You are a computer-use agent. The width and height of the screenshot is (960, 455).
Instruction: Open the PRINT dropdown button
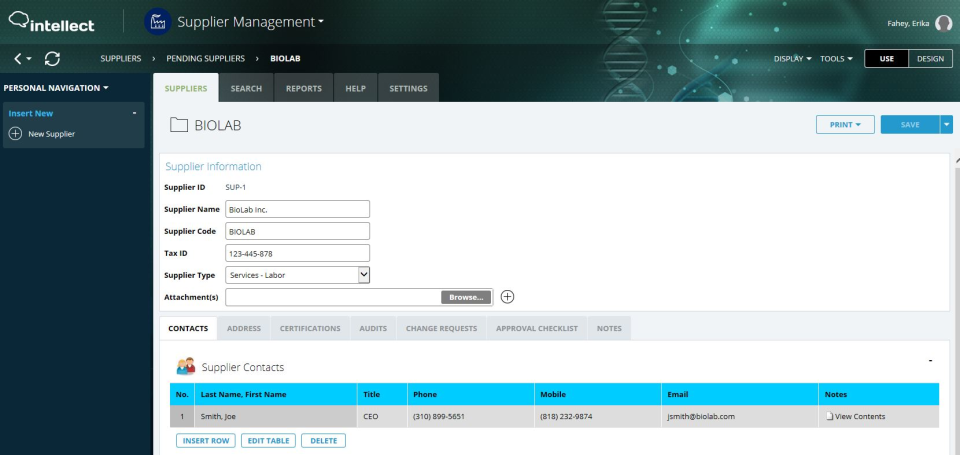pos(845,124)
